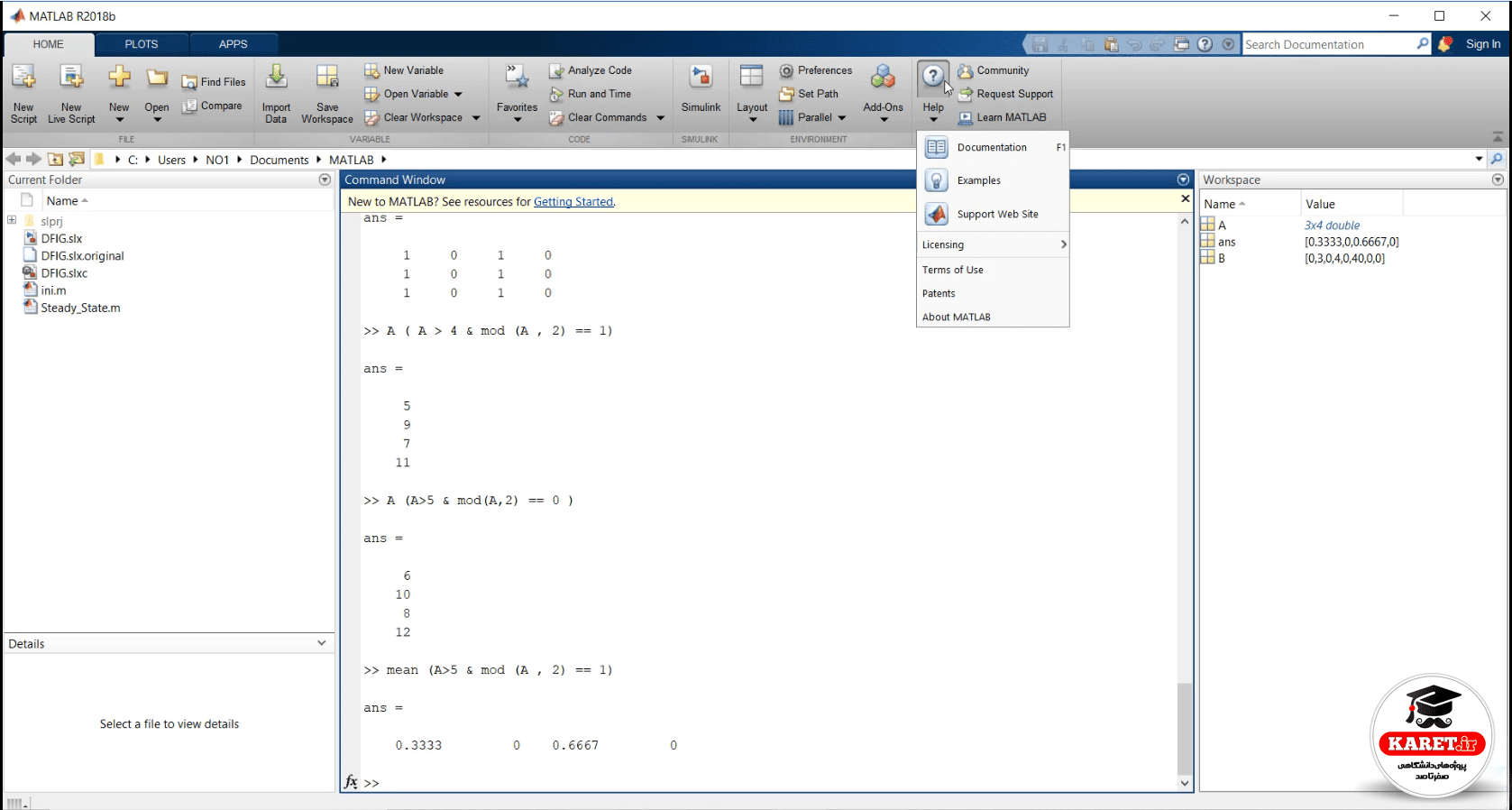Click Patents menu item
The height and width of the screenshot is (810, 1512).
pyautogui.click(x=993, y=293)
